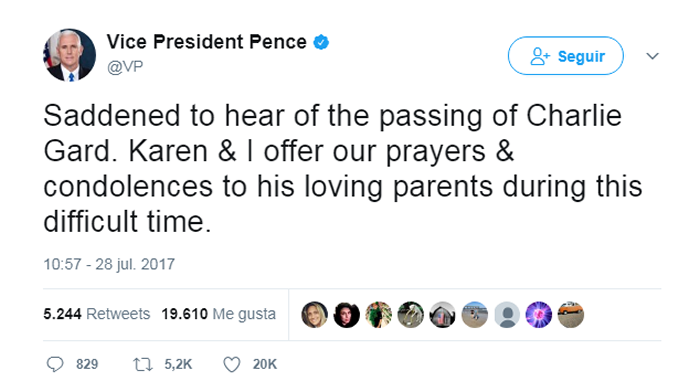This screenshot has width=700, height=392.
Task: Open the 19.610 Me gusta list
Action: coord(219,314)
